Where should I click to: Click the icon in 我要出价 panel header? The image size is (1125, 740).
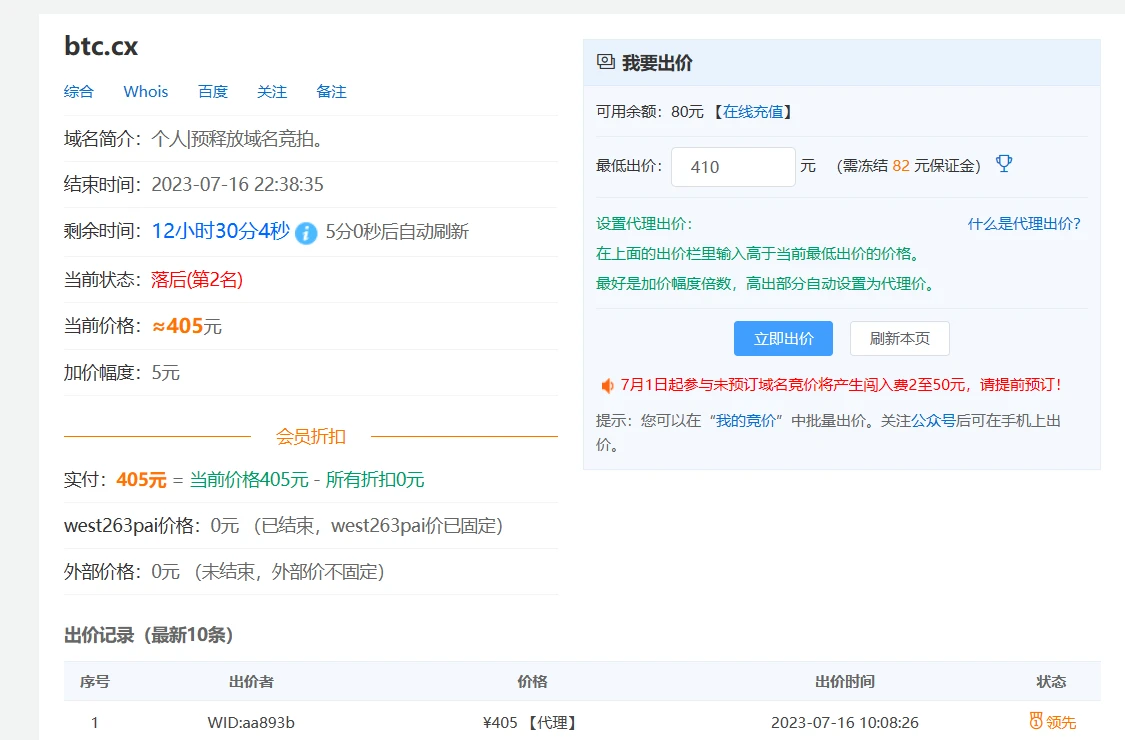(605, 62)
